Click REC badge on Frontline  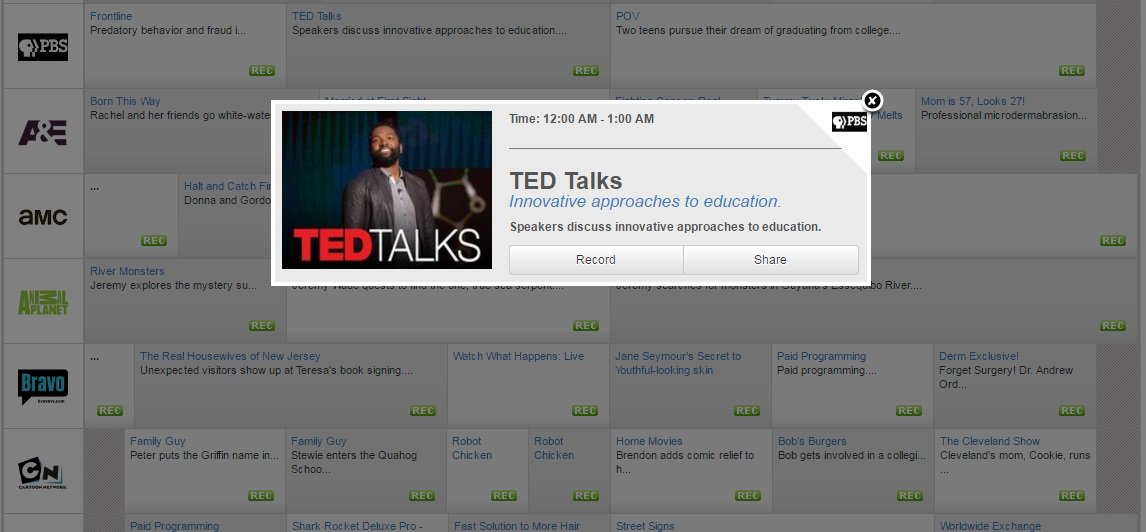click(x=262, y=71)
